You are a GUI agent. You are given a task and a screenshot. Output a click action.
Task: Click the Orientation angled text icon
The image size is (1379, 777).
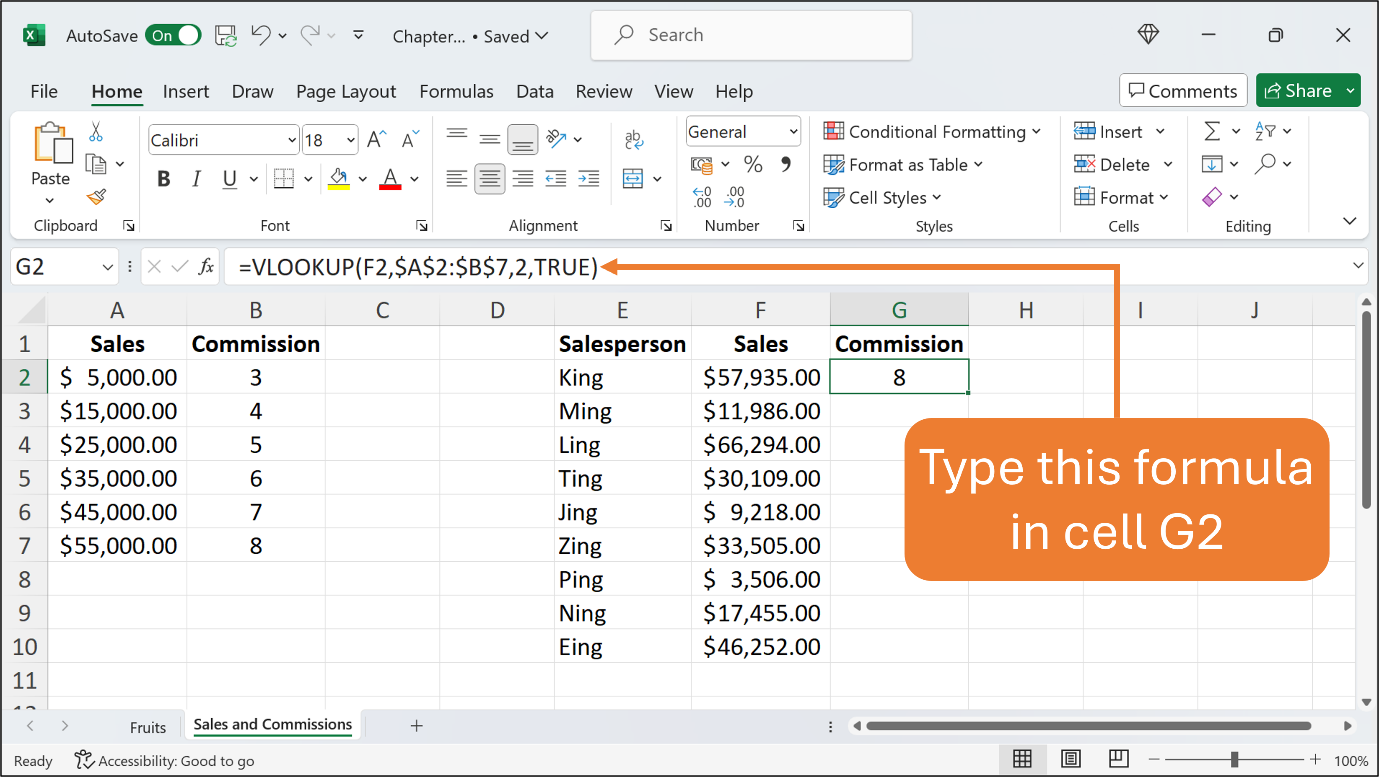[x=557, y=139]
